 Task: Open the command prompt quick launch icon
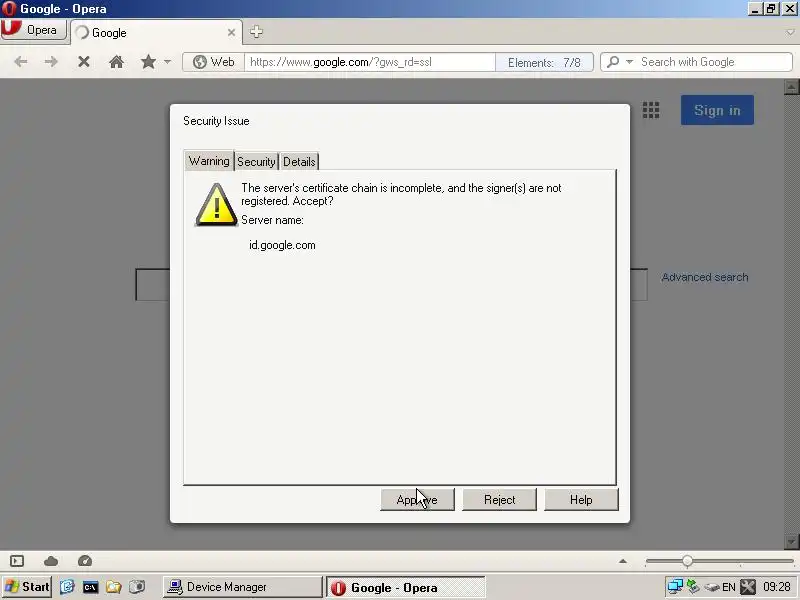pyautogui.click(x=90, y=587)
